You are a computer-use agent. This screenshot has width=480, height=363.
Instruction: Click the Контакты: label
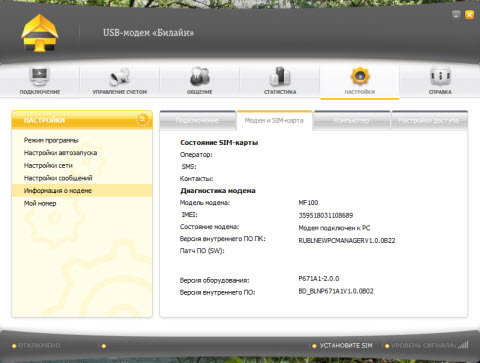click(196, 179)
